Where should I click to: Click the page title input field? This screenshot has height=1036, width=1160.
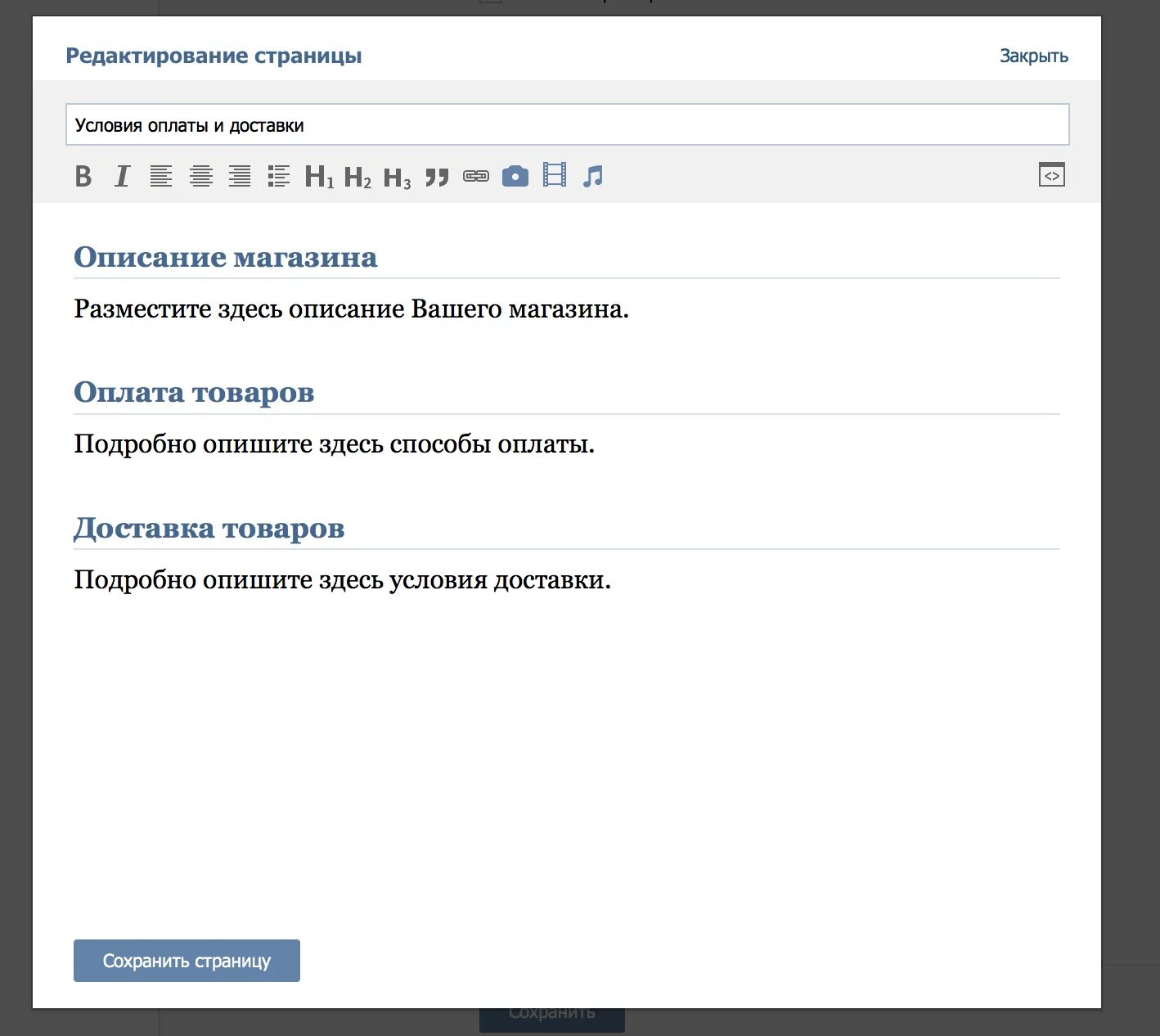pyautogui.click(x=567, y=125)
